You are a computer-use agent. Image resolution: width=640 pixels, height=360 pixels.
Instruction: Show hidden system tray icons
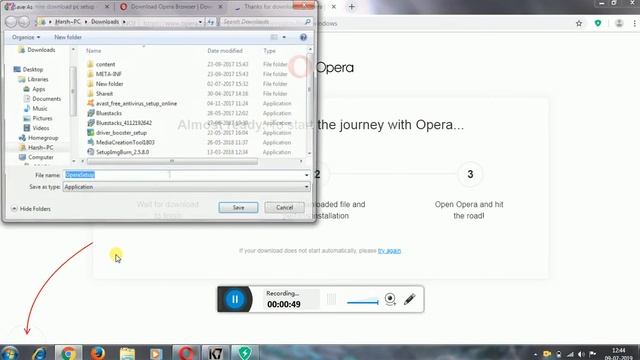click(x=536, y=354)
